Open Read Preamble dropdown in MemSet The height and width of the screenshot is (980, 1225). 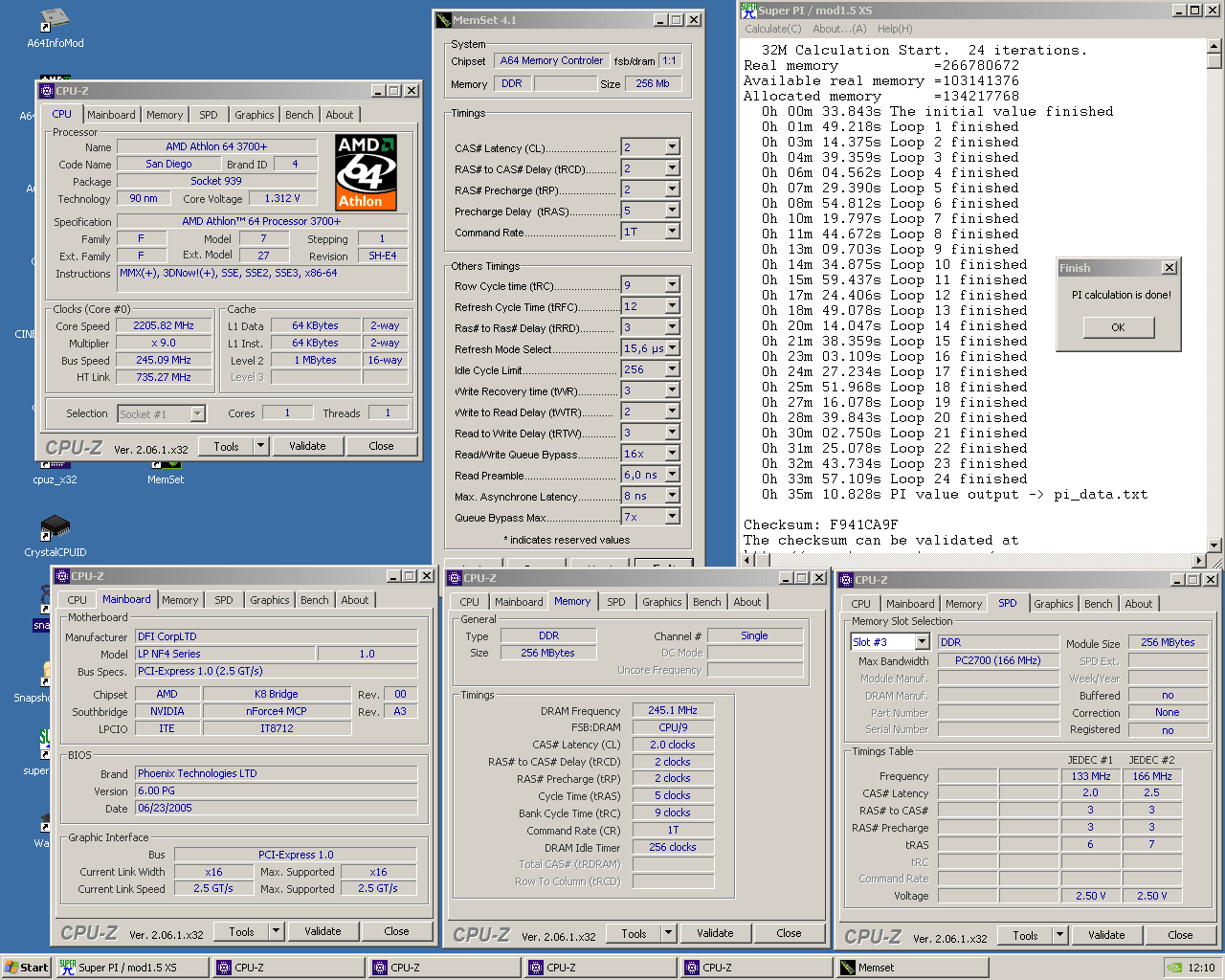click(x=672, y=475)
